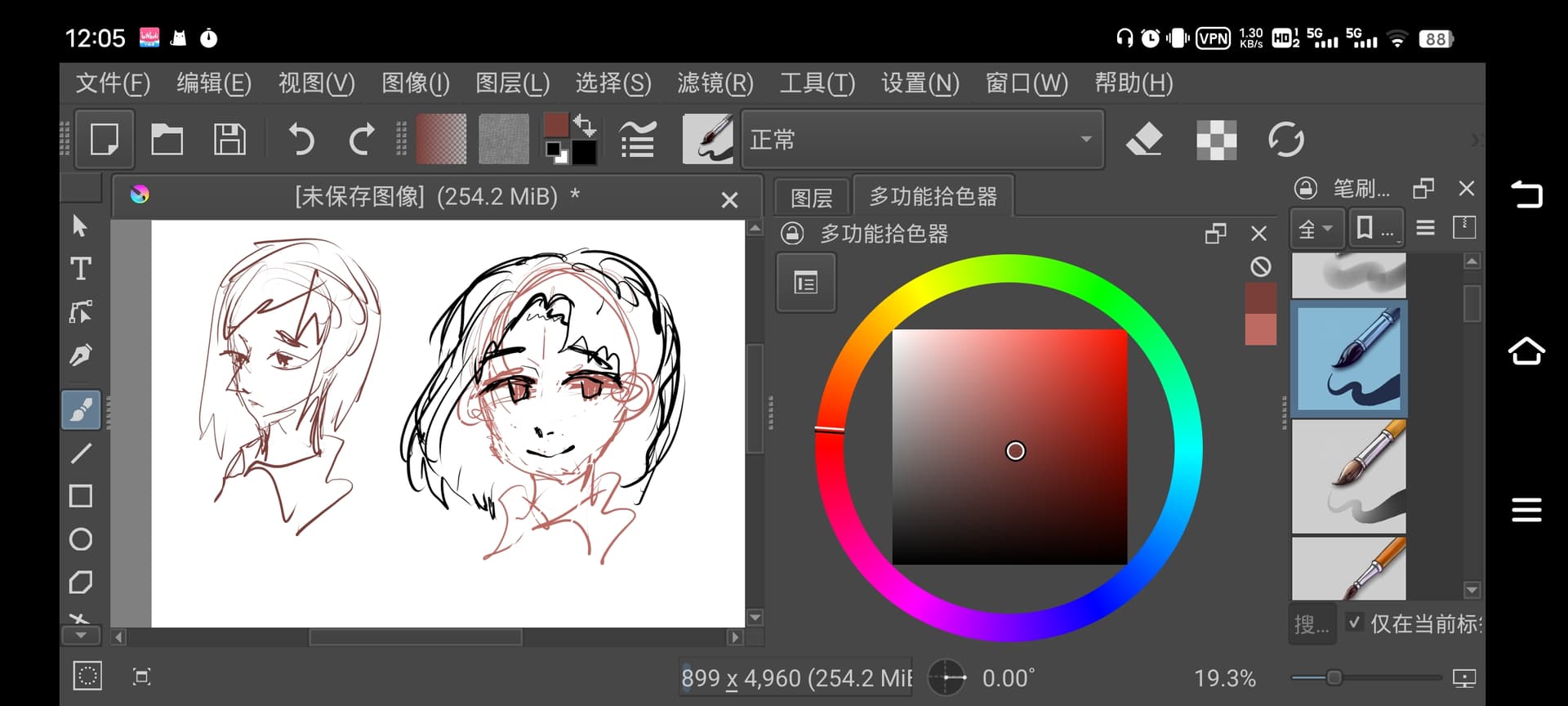
Task: Select the Ellipse tool
Action: [x=80, y=539]
